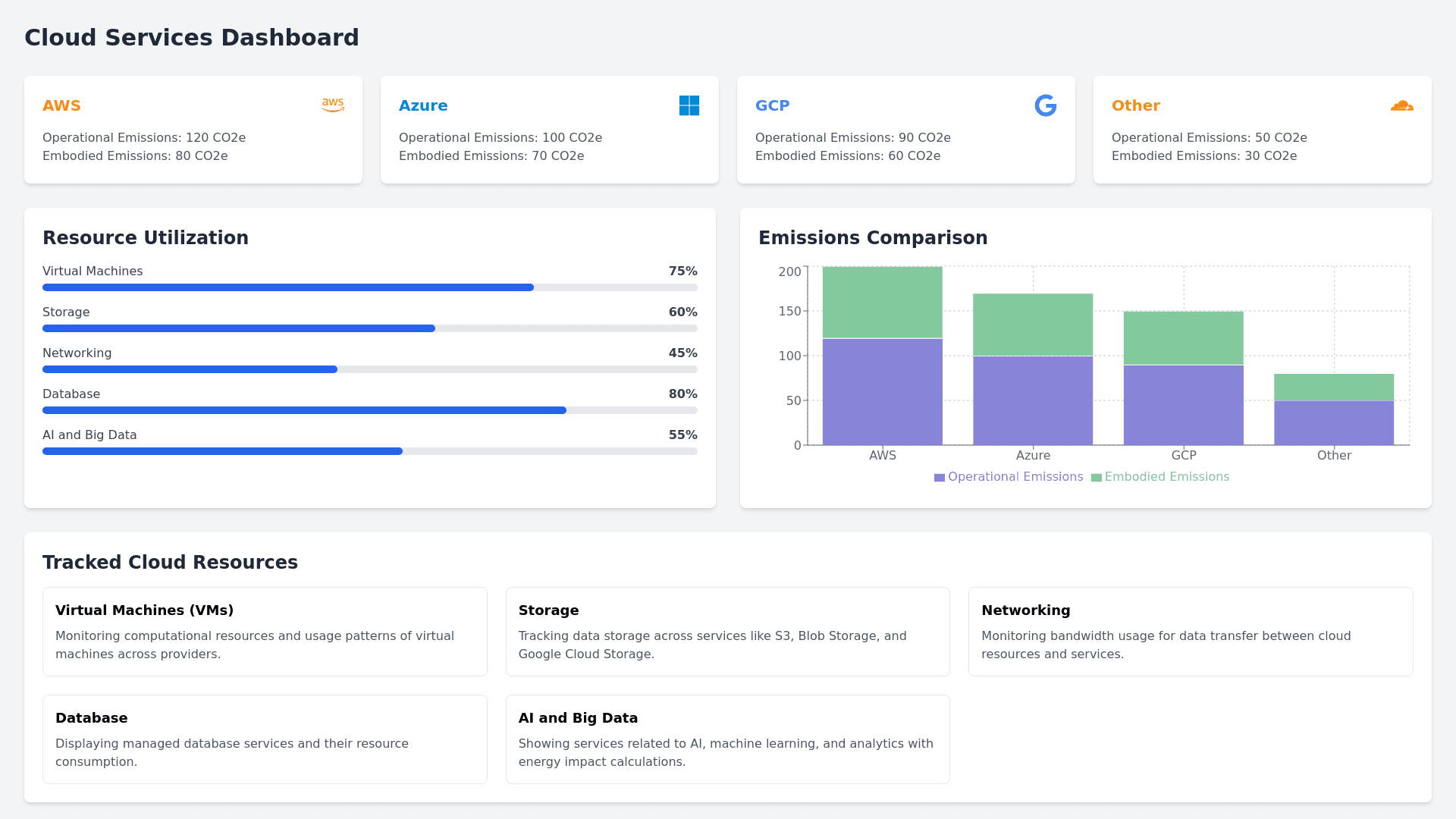The width and height of the screenshot is (1456, 819).
Task: Open the AWS heading link
Action: coord(61,105)
